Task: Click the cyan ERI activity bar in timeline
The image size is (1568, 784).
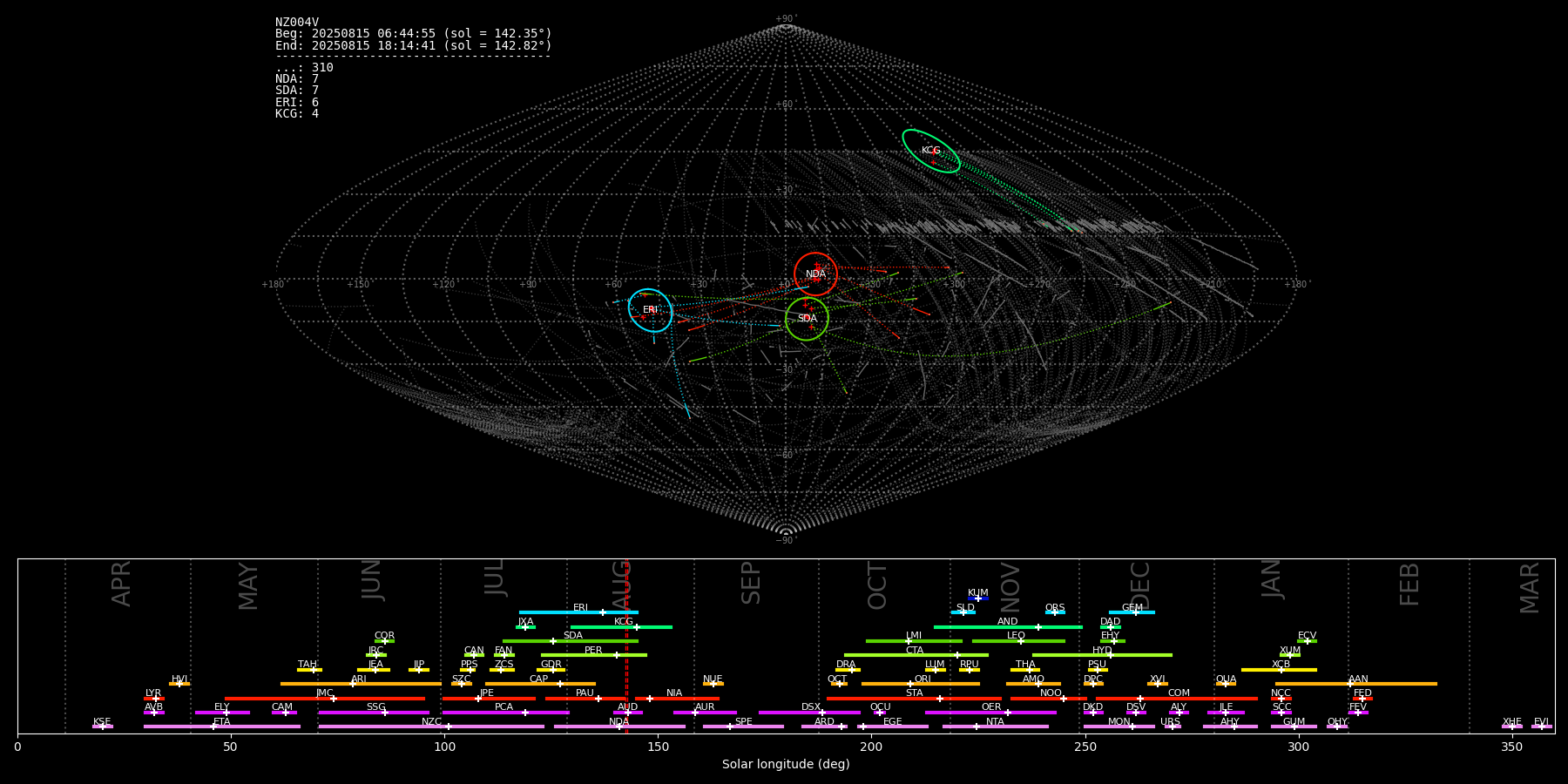Action: pos(578,612)
